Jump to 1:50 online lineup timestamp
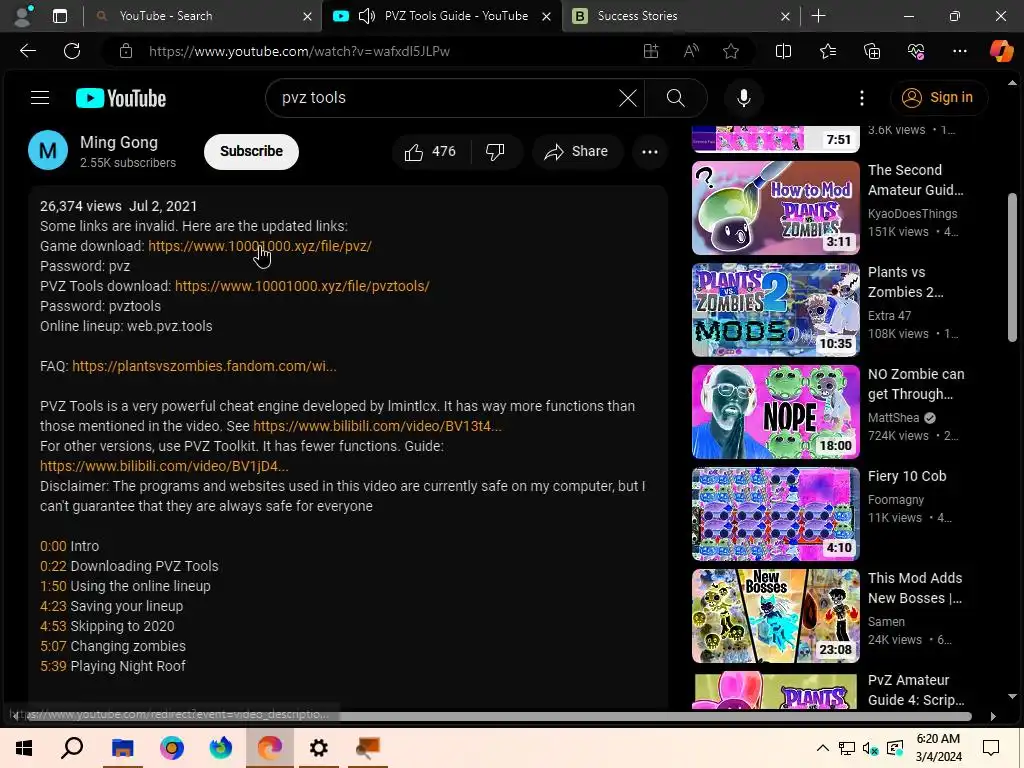 click(53, 586)
